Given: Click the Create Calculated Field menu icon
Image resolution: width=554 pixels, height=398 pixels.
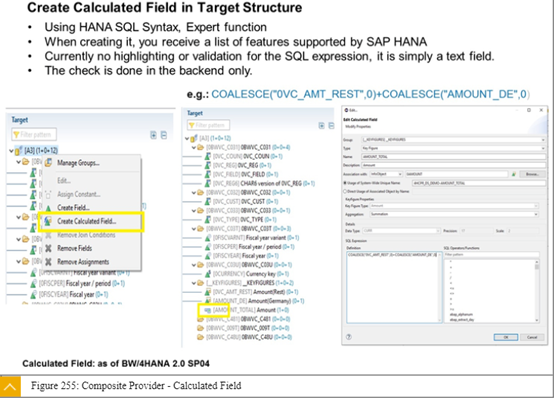Looking at the screenshot, I should pos(48,221).
